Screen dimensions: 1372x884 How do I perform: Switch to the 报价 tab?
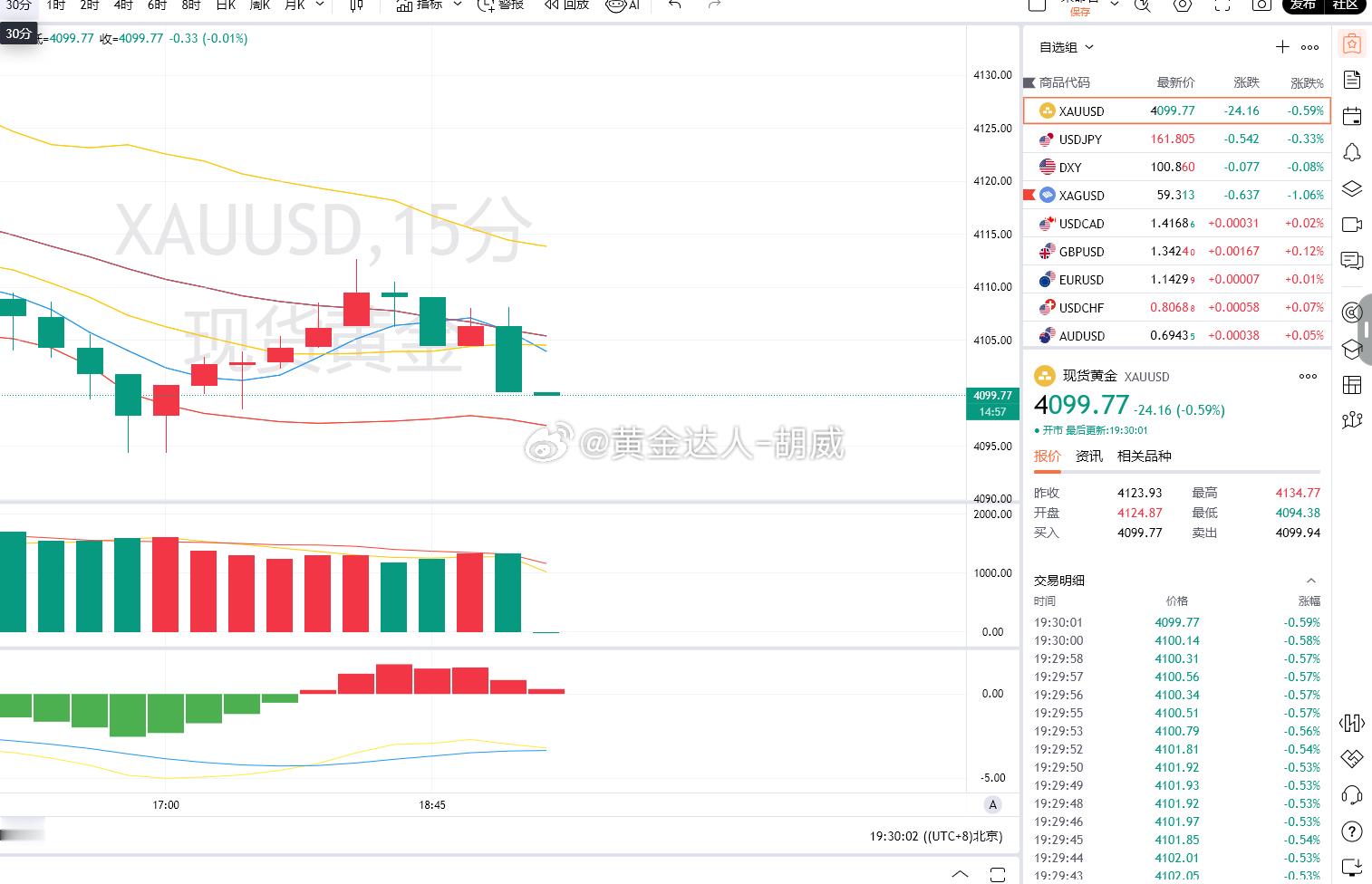1047,456
